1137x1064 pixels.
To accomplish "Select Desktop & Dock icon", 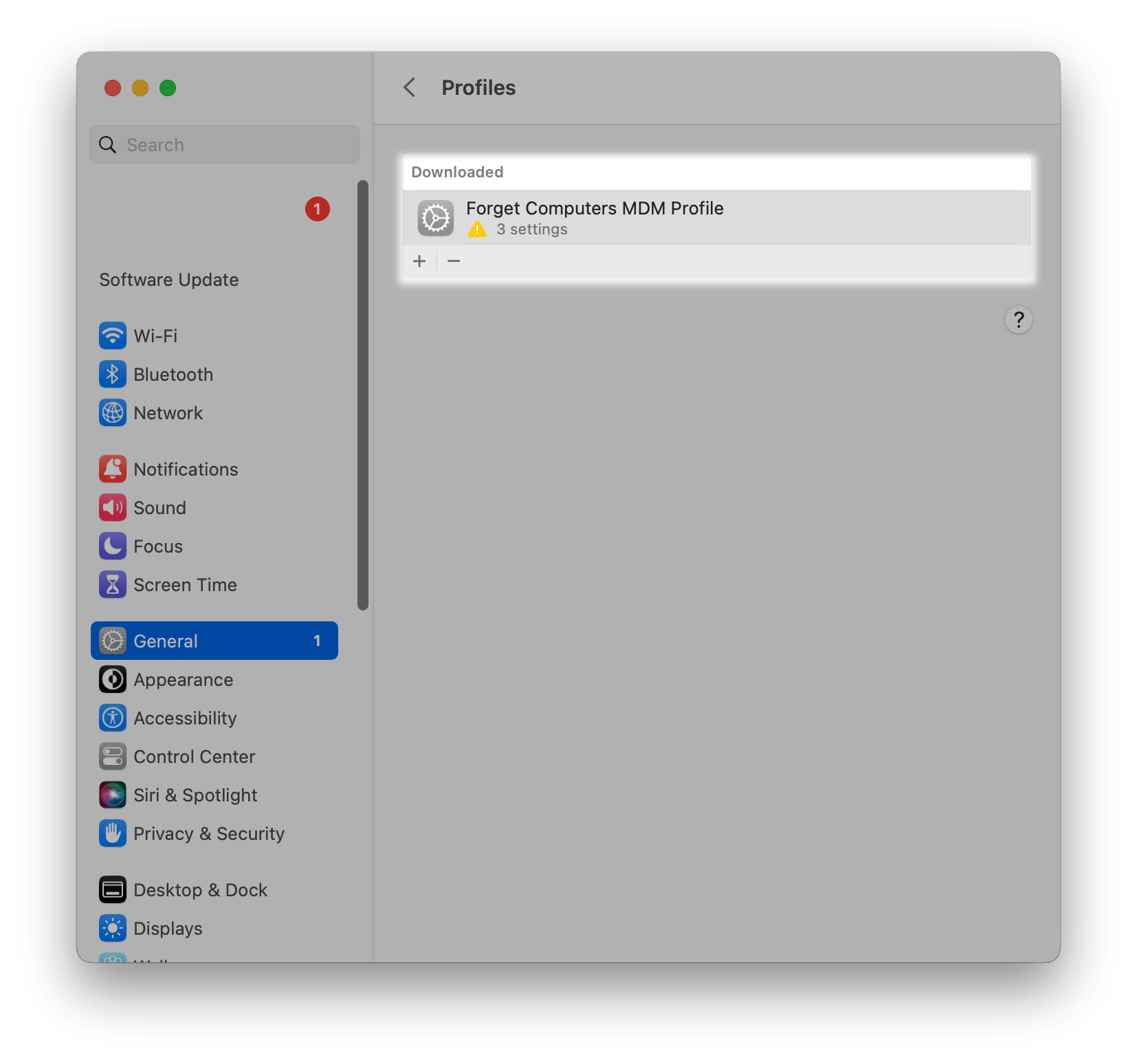I will coord(113,889).
